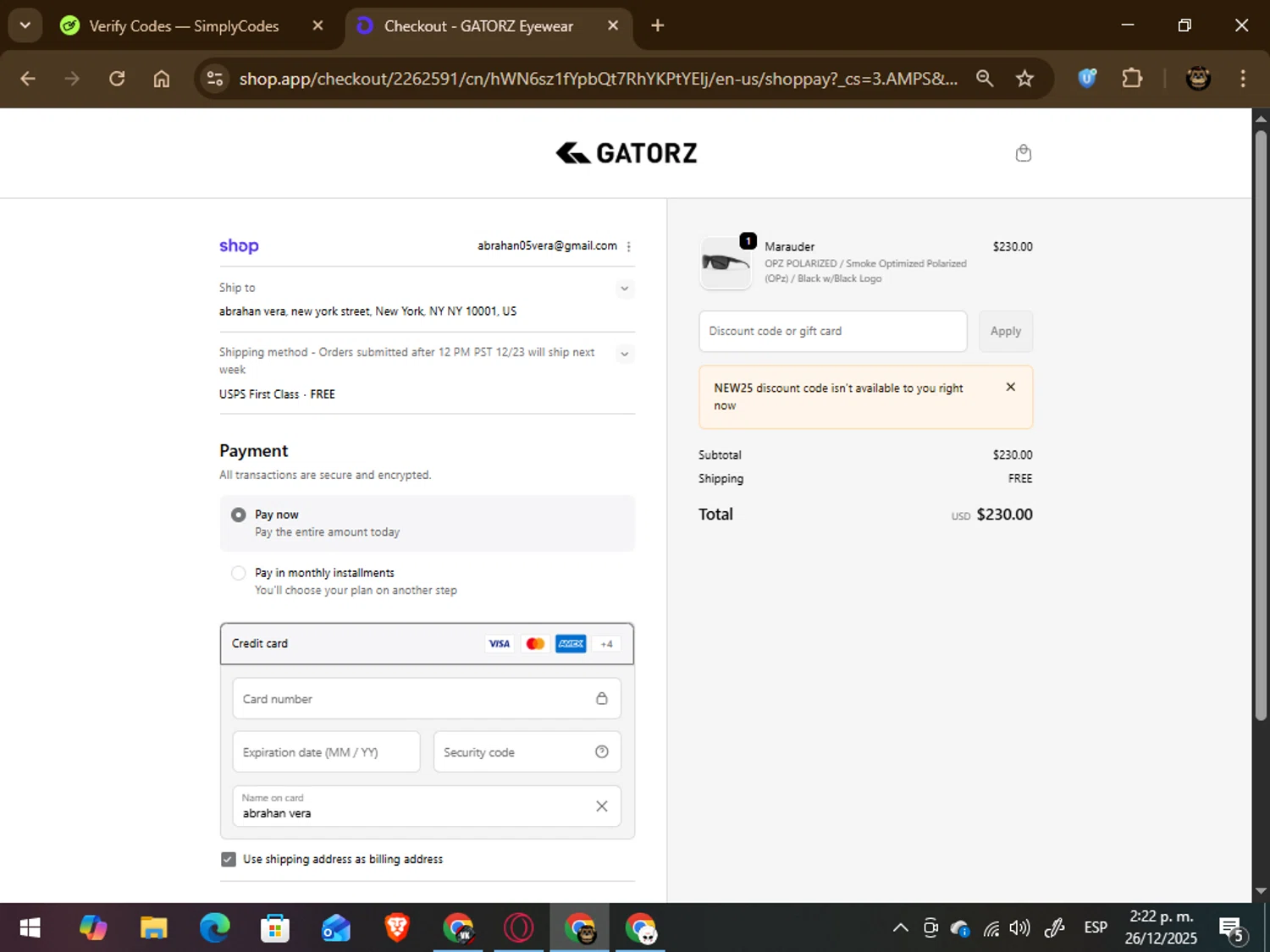Open the browser profile avatar
The image size is (1270, 952).
(1197, 79)
